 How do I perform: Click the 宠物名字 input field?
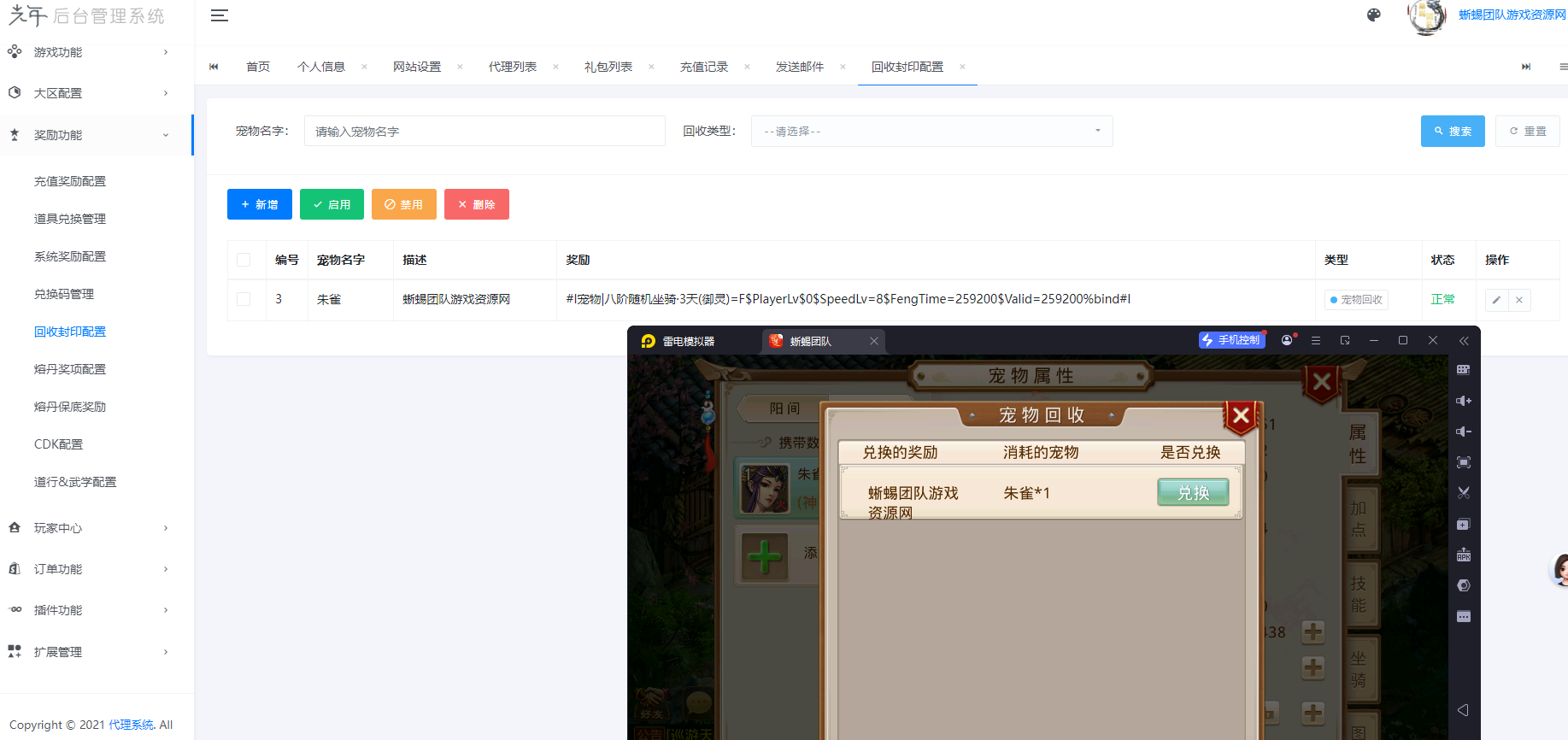(484, 131)
